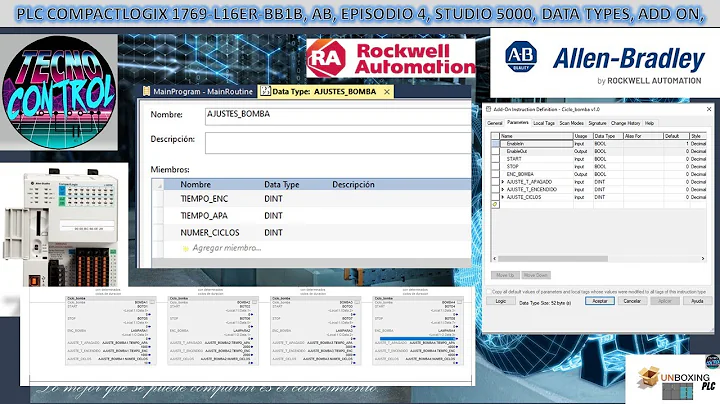
Task: Click the Default column header
Action: pyautogui.click(x=676, y=136)
